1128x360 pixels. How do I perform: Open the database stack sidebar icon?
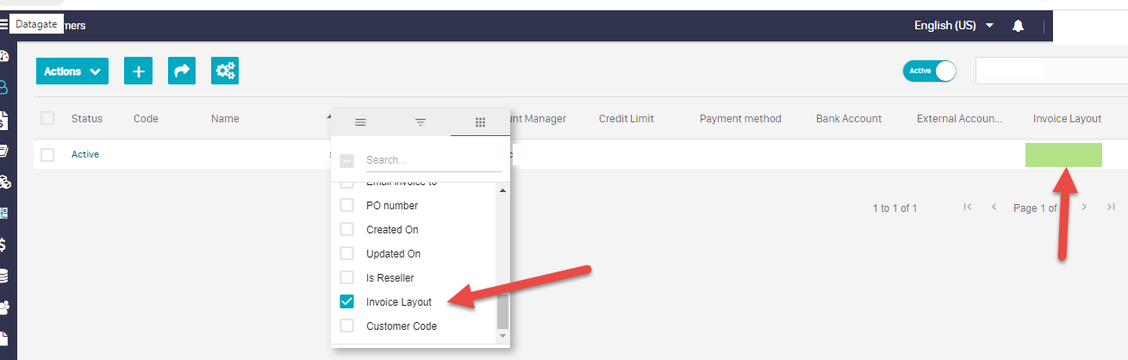4,276
